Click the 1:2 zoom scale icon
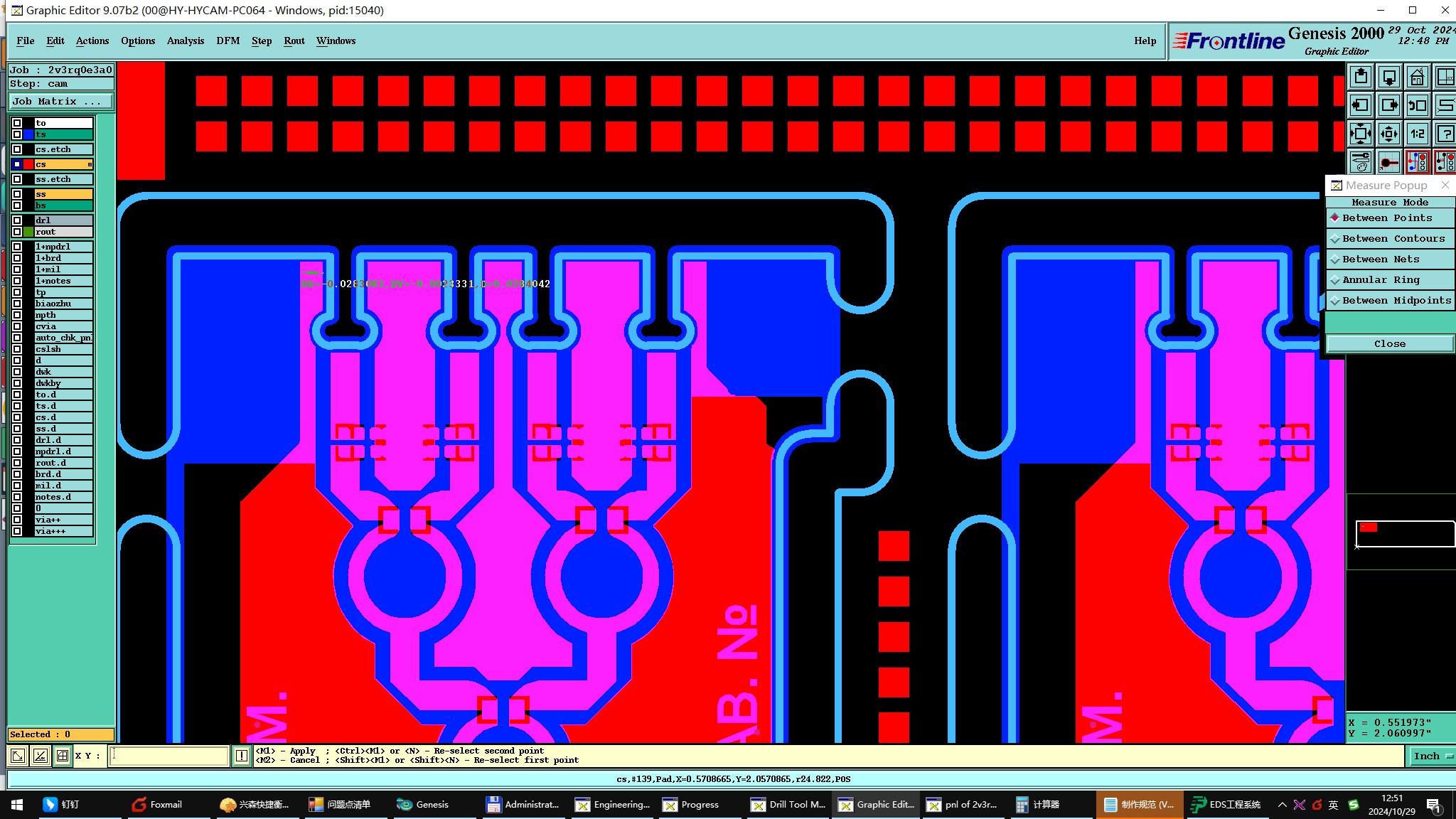This screenshot has height=819, width=1456. click(1417, 134)
